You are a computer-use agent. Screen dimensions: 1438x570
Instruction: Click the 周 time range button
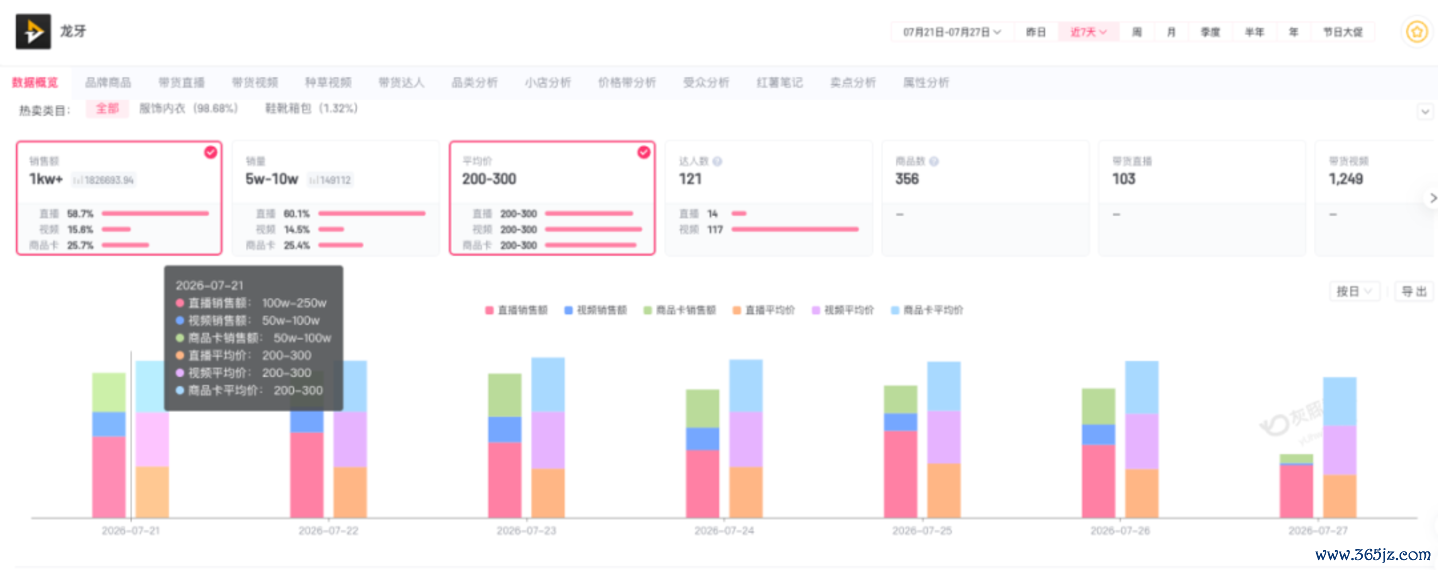1137,32
